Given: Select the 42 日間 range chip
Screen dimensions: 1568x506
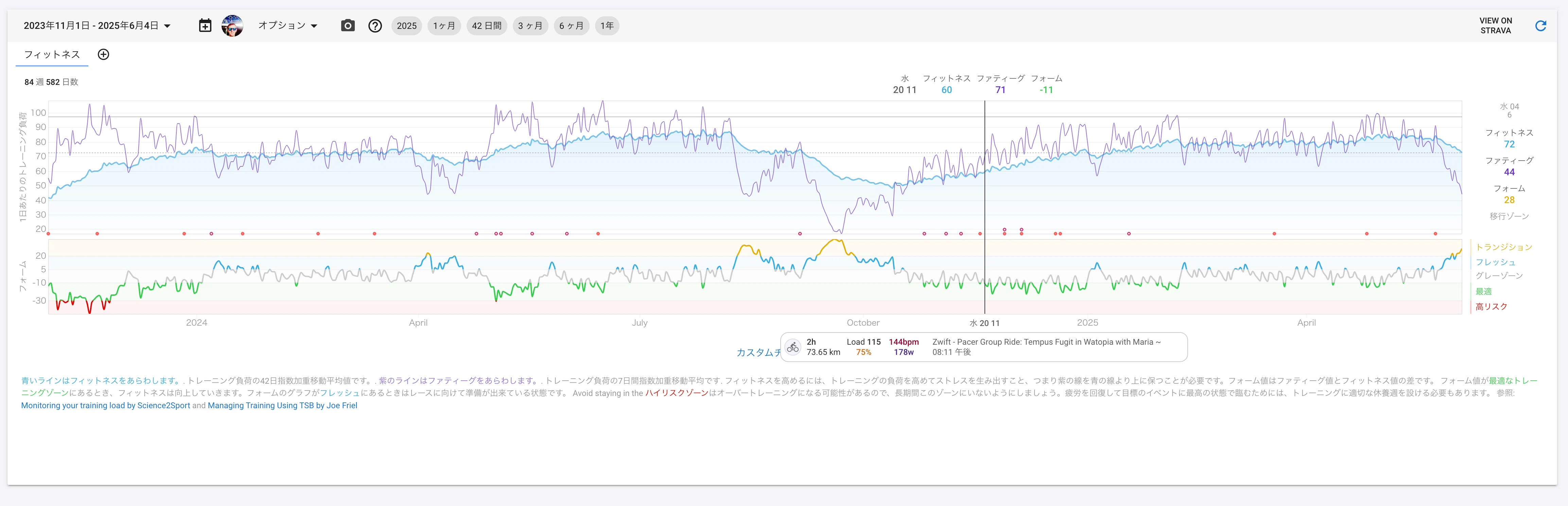Looking at the screenshot, I should [486, 25].
